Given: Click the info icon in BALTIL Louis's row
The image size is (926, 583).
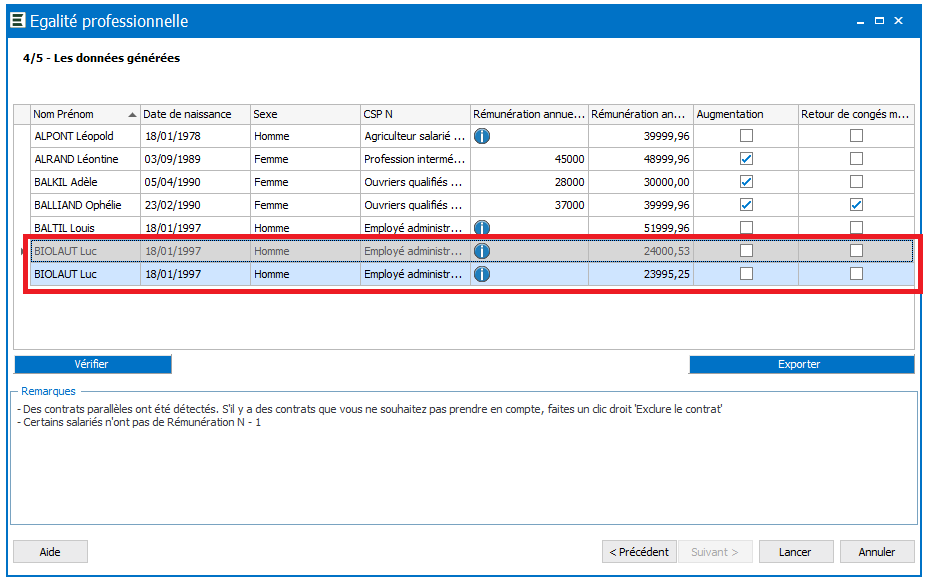Looking at the screenshot, I should click(x=482, y=228).
